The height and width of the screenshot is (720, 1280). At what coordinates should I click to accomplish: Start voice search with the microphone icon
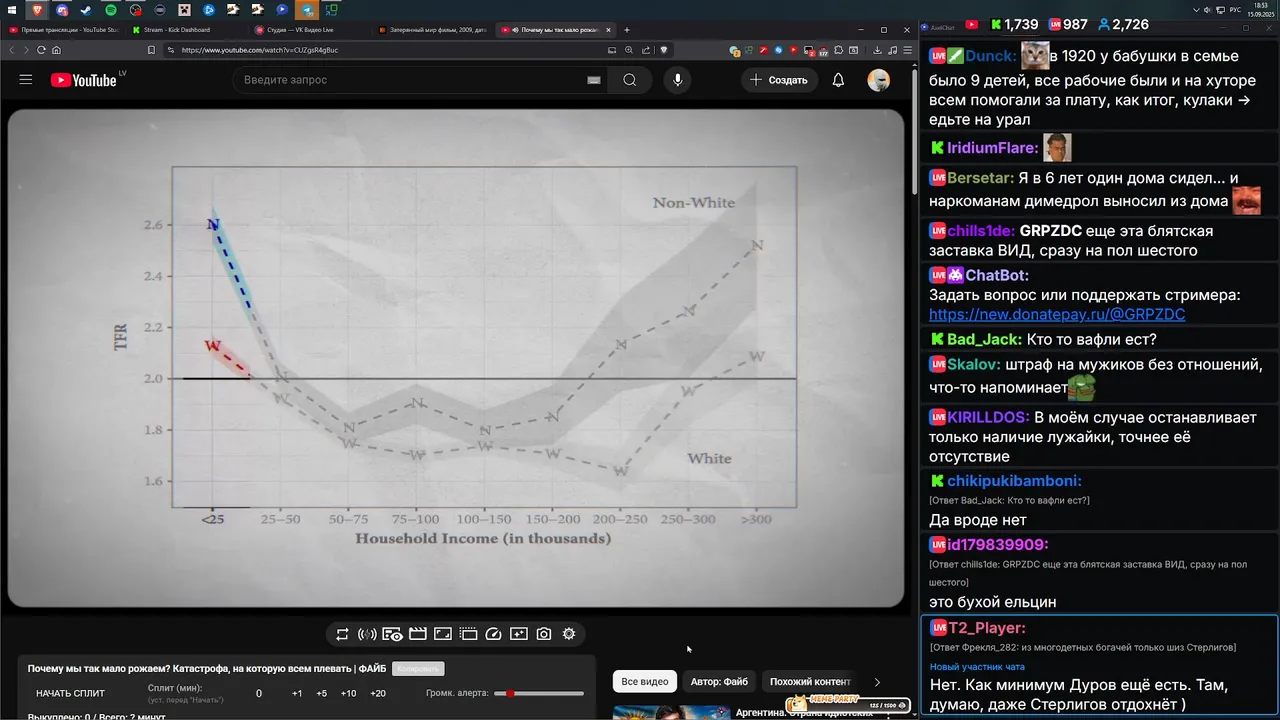click(x=677, y=80)
